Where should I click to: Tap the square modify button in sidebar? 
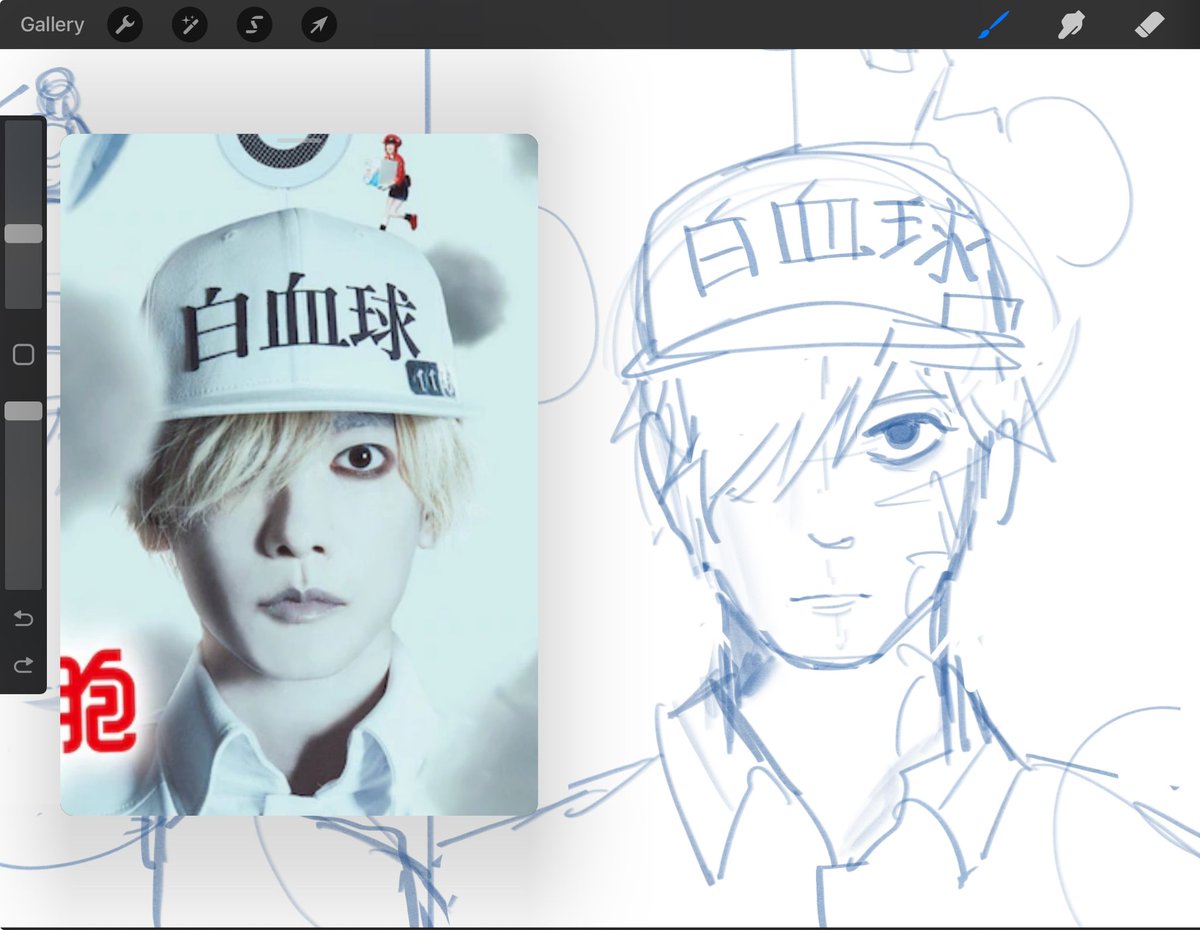(x=23, y=355)
